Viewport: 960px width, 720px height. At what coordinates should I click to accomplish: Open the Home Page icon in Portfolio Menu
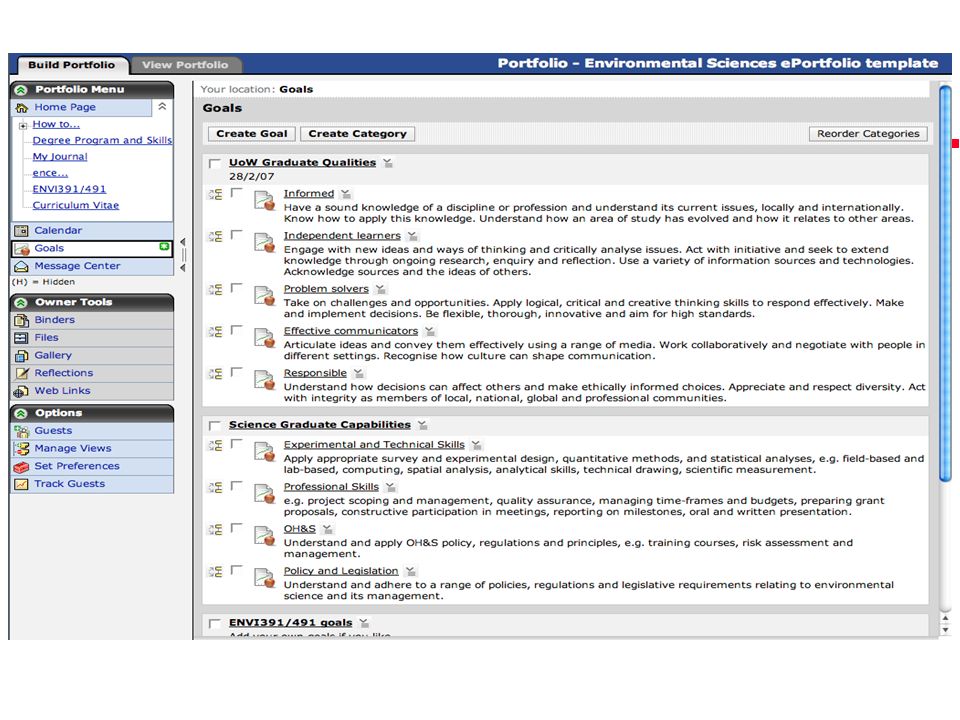[x=21, y=108]
